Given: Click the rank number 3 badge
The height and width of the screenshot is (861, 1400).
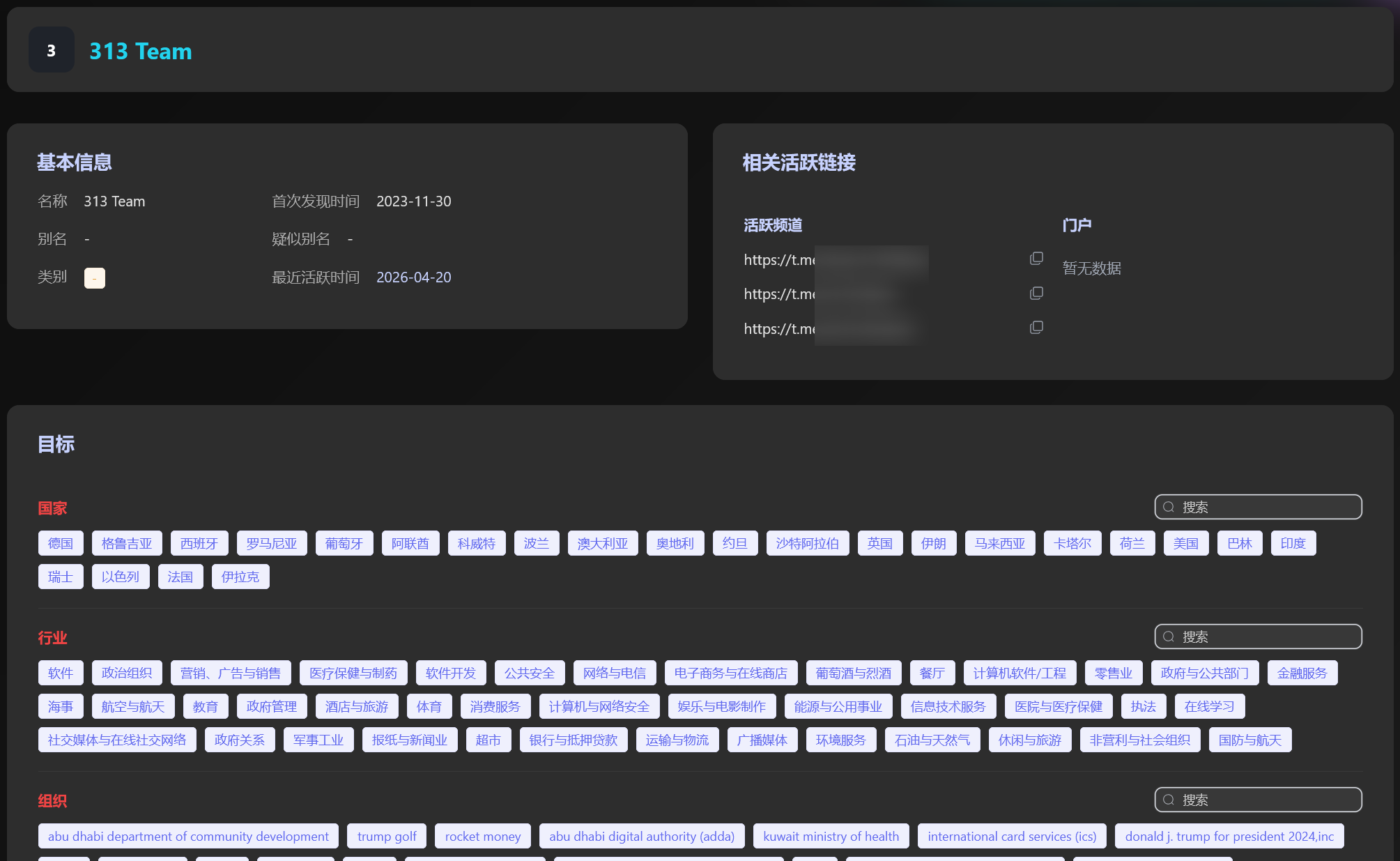Looking at the screenshot, I should [51, 50].
